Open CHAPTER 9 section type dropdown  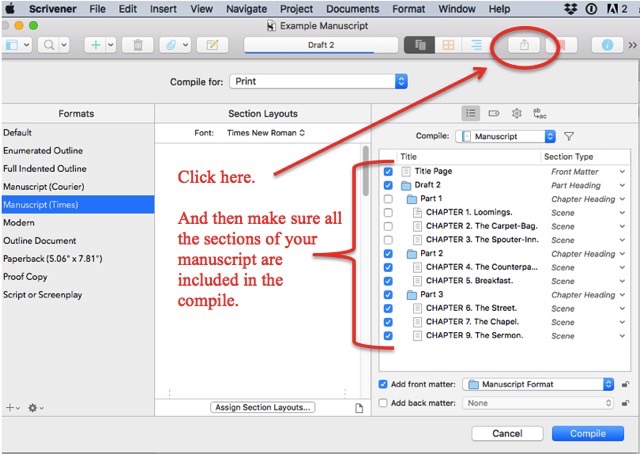622,336
